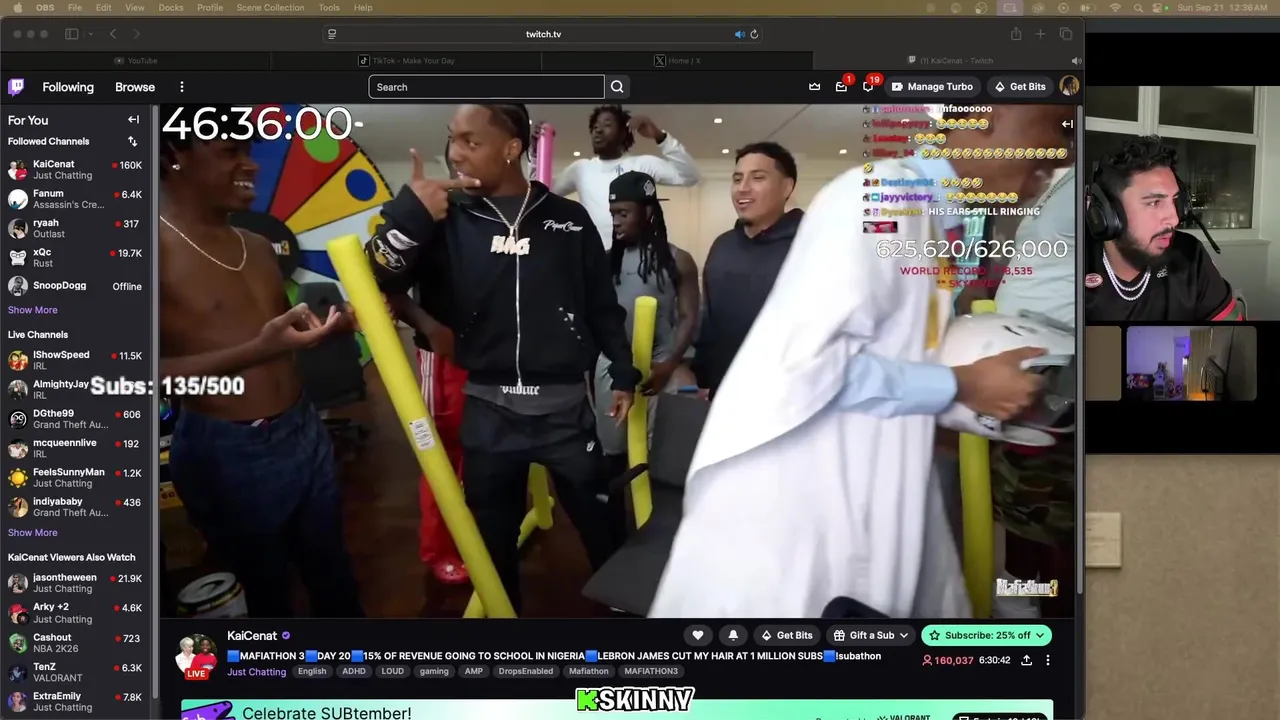1280x720 pixels.
Task: Click Celebrate SUBtember banner
Action: point(617,710)
